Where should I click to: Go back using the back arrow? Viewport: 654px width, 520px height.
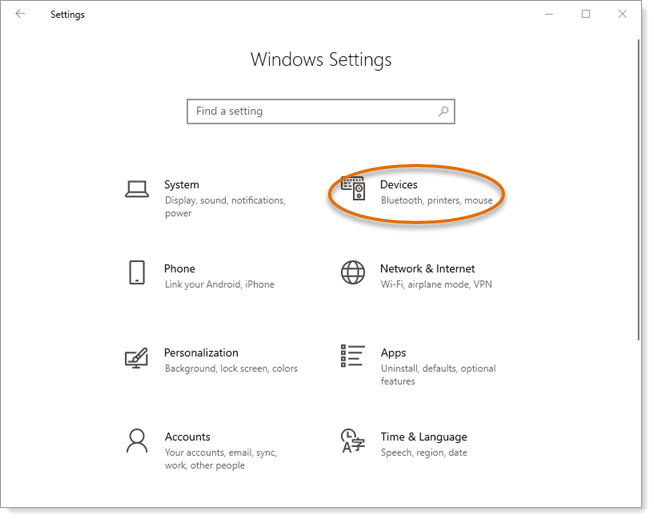point(20,14)
